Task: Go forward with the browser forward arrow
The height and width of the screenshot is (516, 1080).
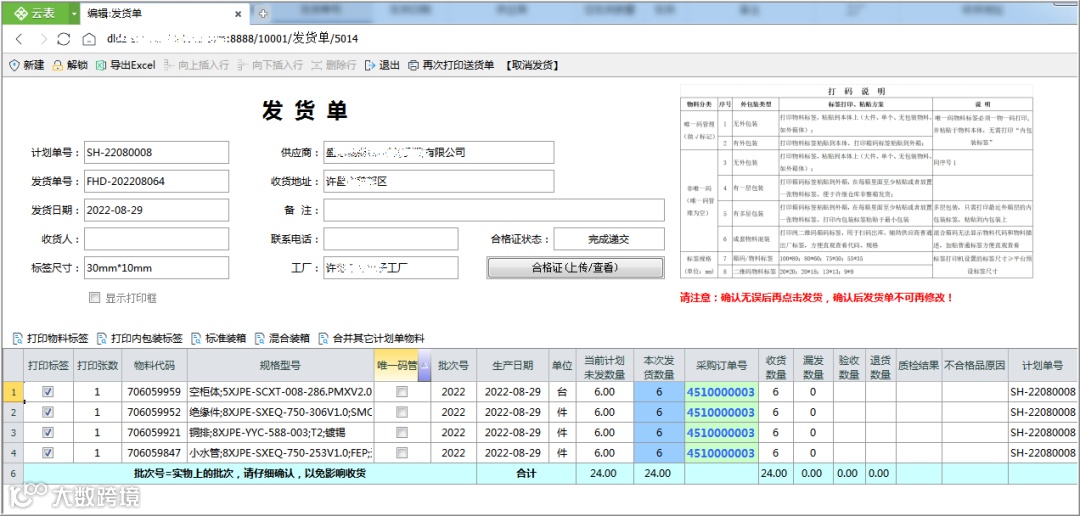Action: (41, 39)
